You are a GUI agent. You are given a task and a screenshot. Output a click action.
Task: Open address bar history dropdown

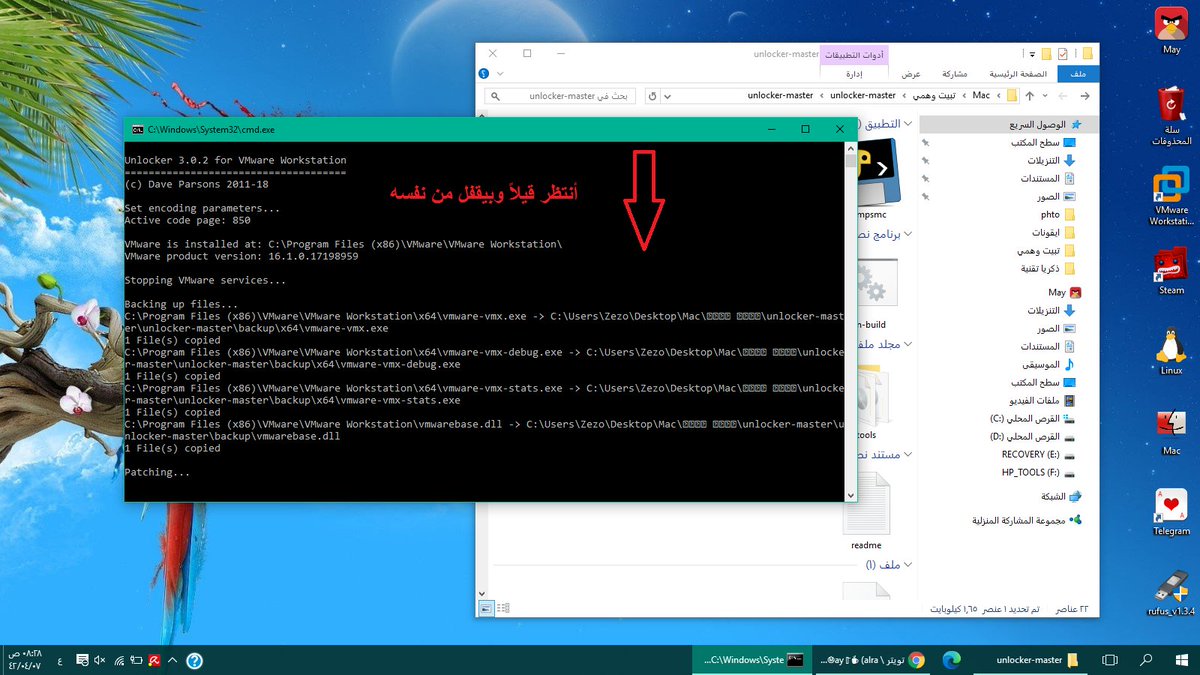tap(668, 96)
